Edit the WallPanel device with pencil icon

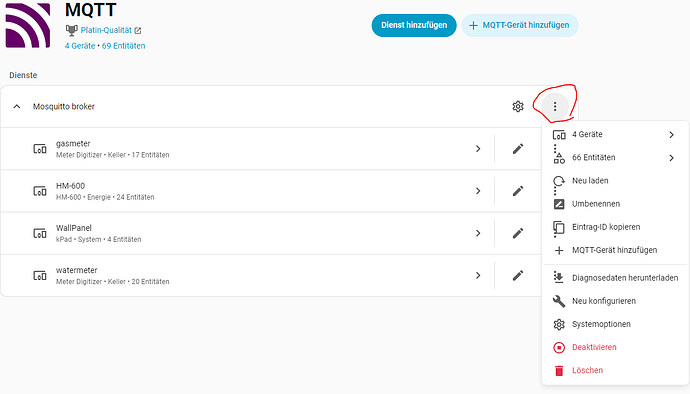[518, 233]
